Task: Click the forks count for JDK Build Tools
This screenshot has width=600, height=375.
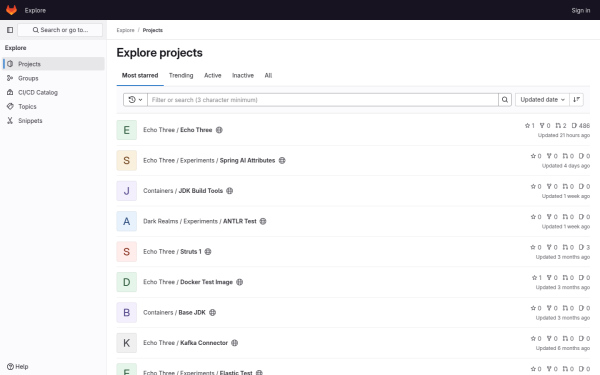Action: click(x=552, y=186)
